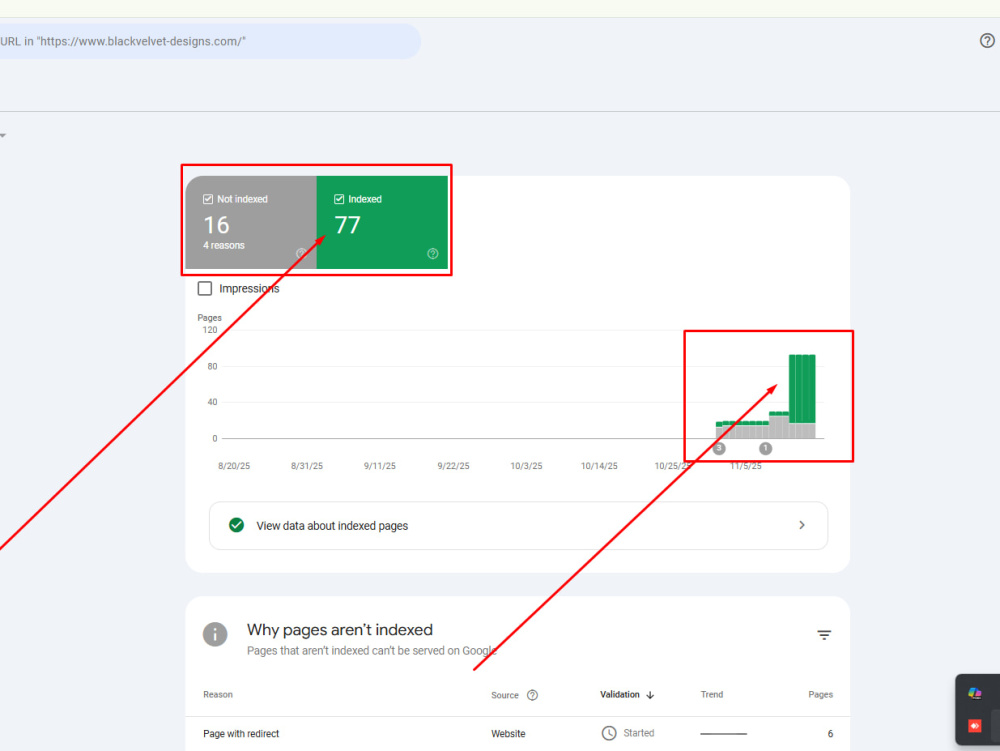This screenshot has height=751, width=1000.
Task: Toggle the Not indexed checkbox
Action: click(208, 199)
